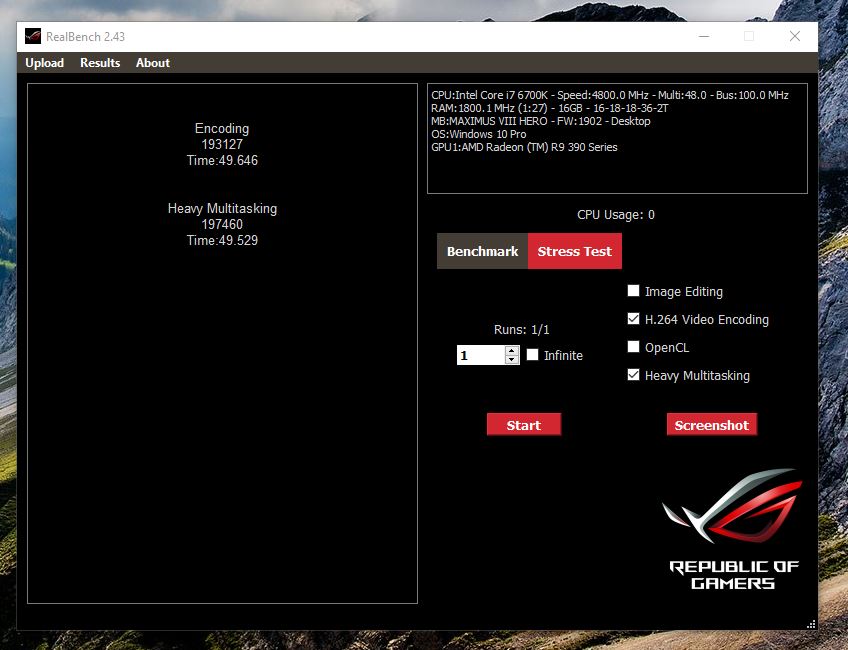Click the RAM 1800.1 MHz info line

[549, 108]
